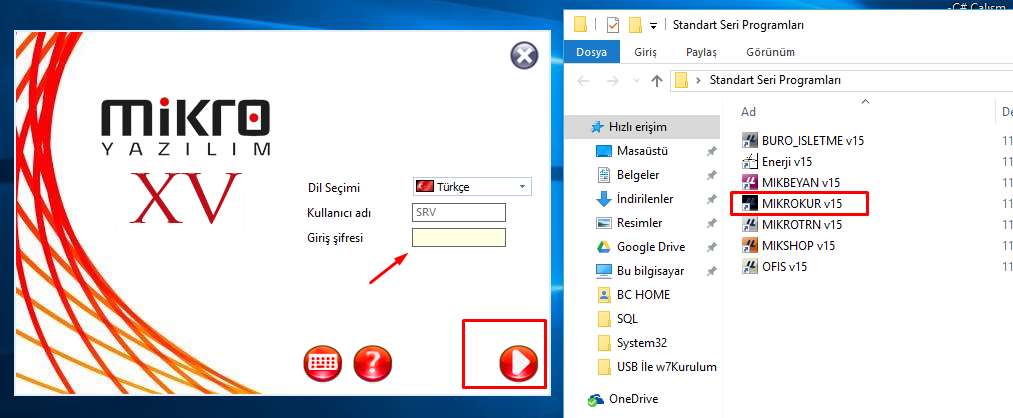Select BURO_ISLETME v15 shortcut

click(803, 140)
